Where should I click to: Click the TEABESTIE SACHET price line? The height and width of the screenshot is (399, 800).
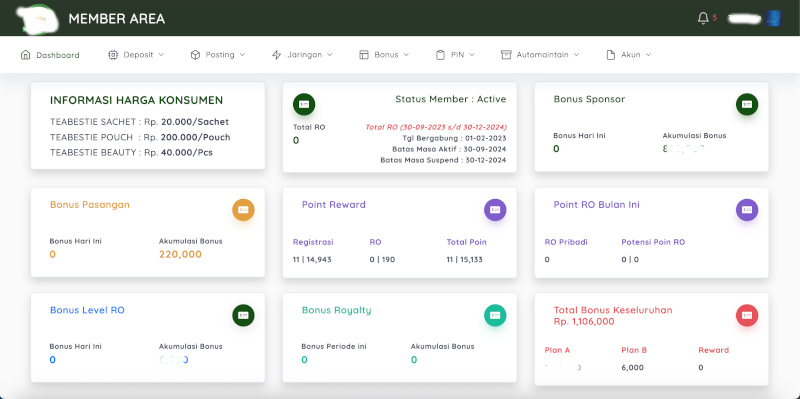coord(139,122)
